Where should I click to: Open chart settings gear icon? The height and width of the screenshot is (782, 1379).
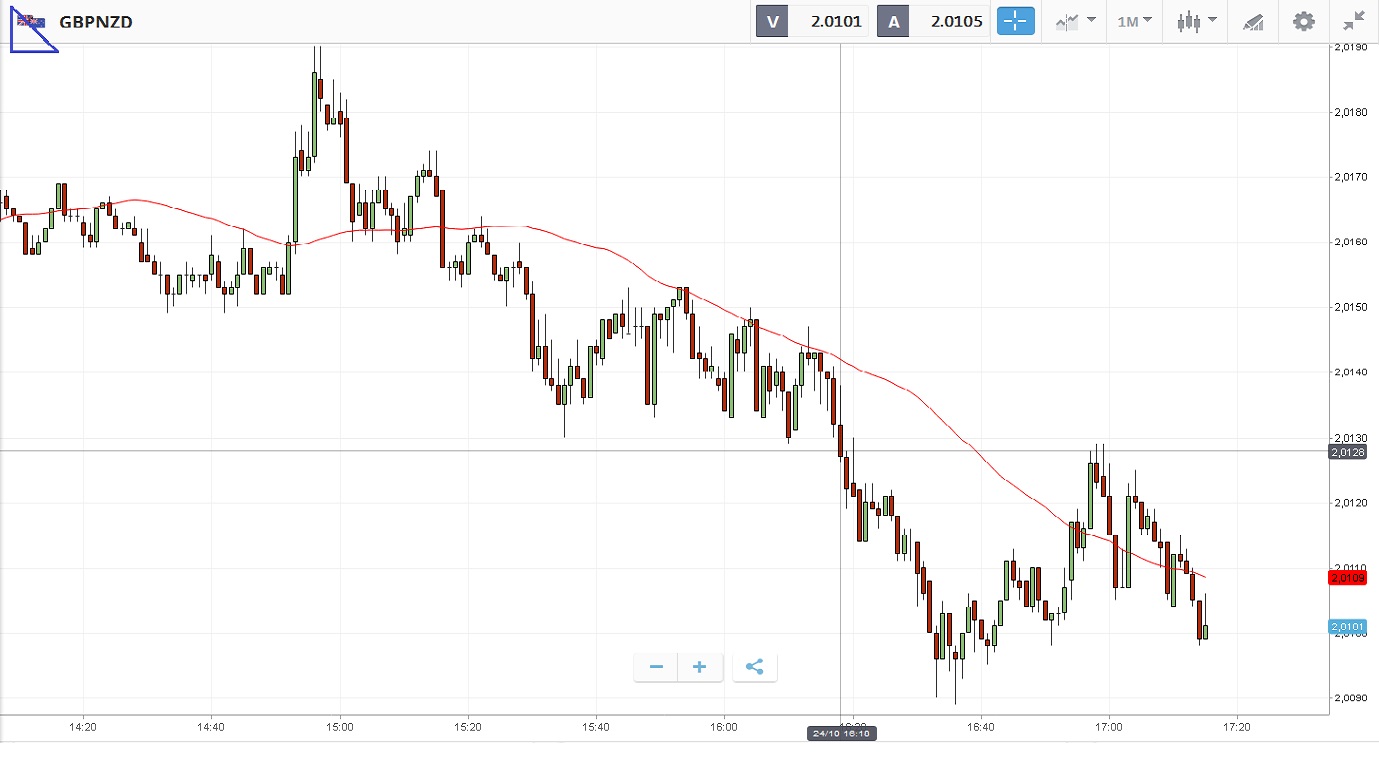click(x=1304, y=21)
